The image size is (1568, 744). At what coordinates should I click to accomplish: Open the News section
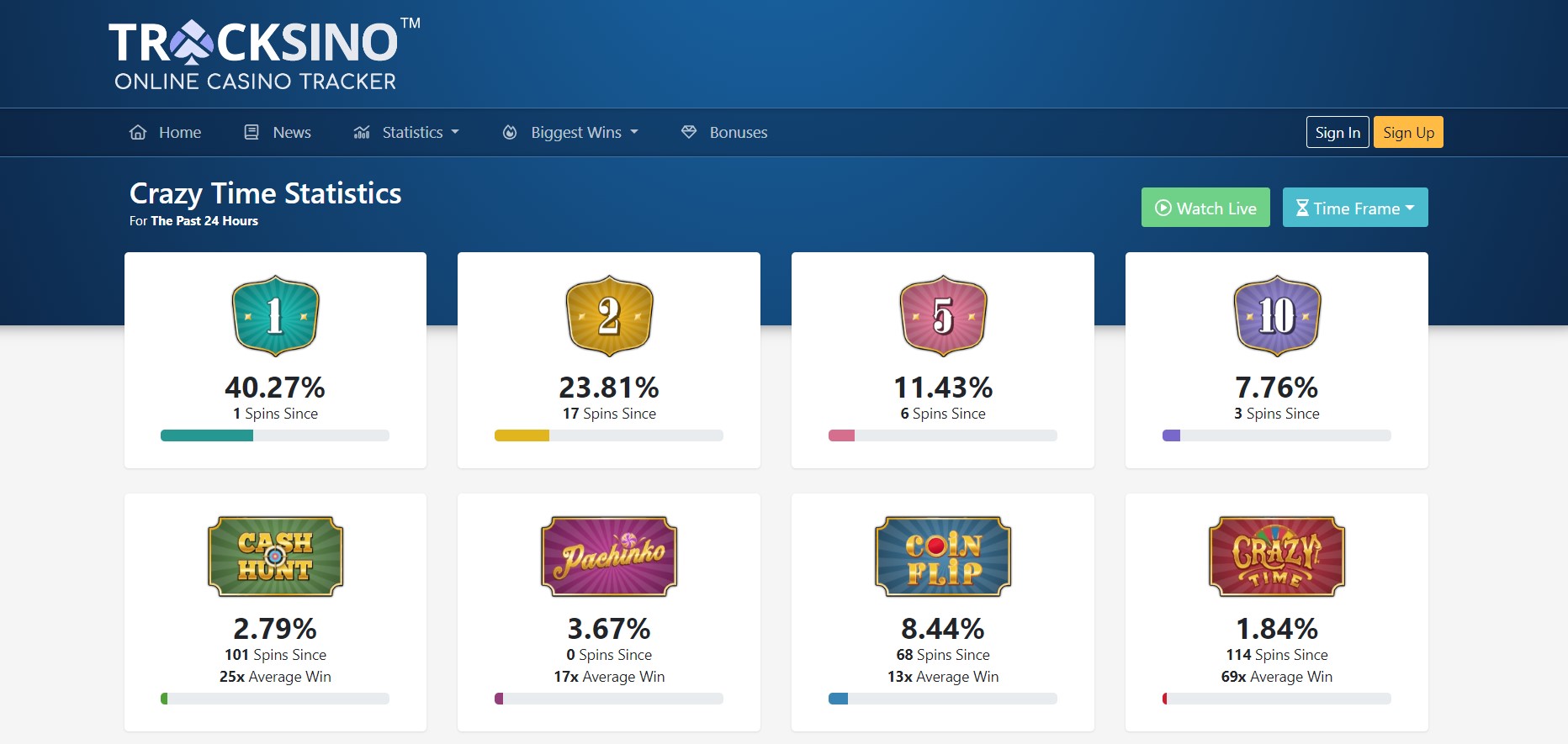278,133
